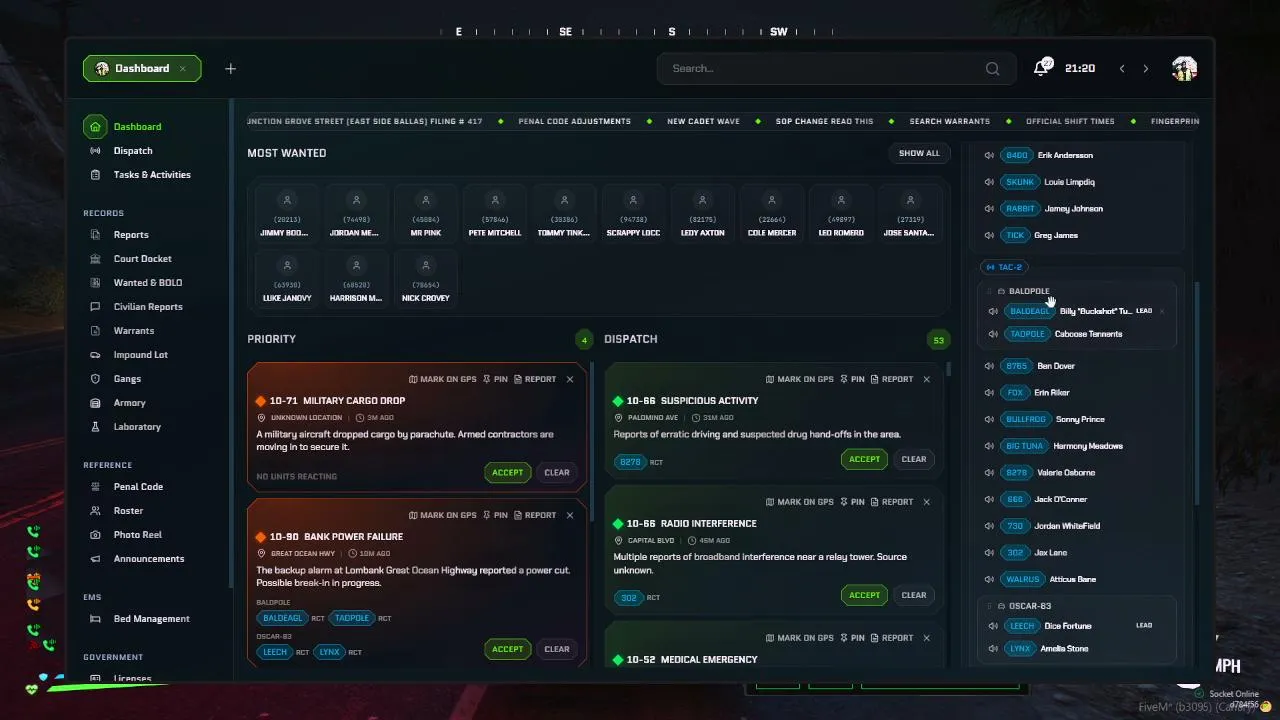This screenshot has width=1280, height=720.
Task: Click the Laboratory flask icon
Action: 95,427
